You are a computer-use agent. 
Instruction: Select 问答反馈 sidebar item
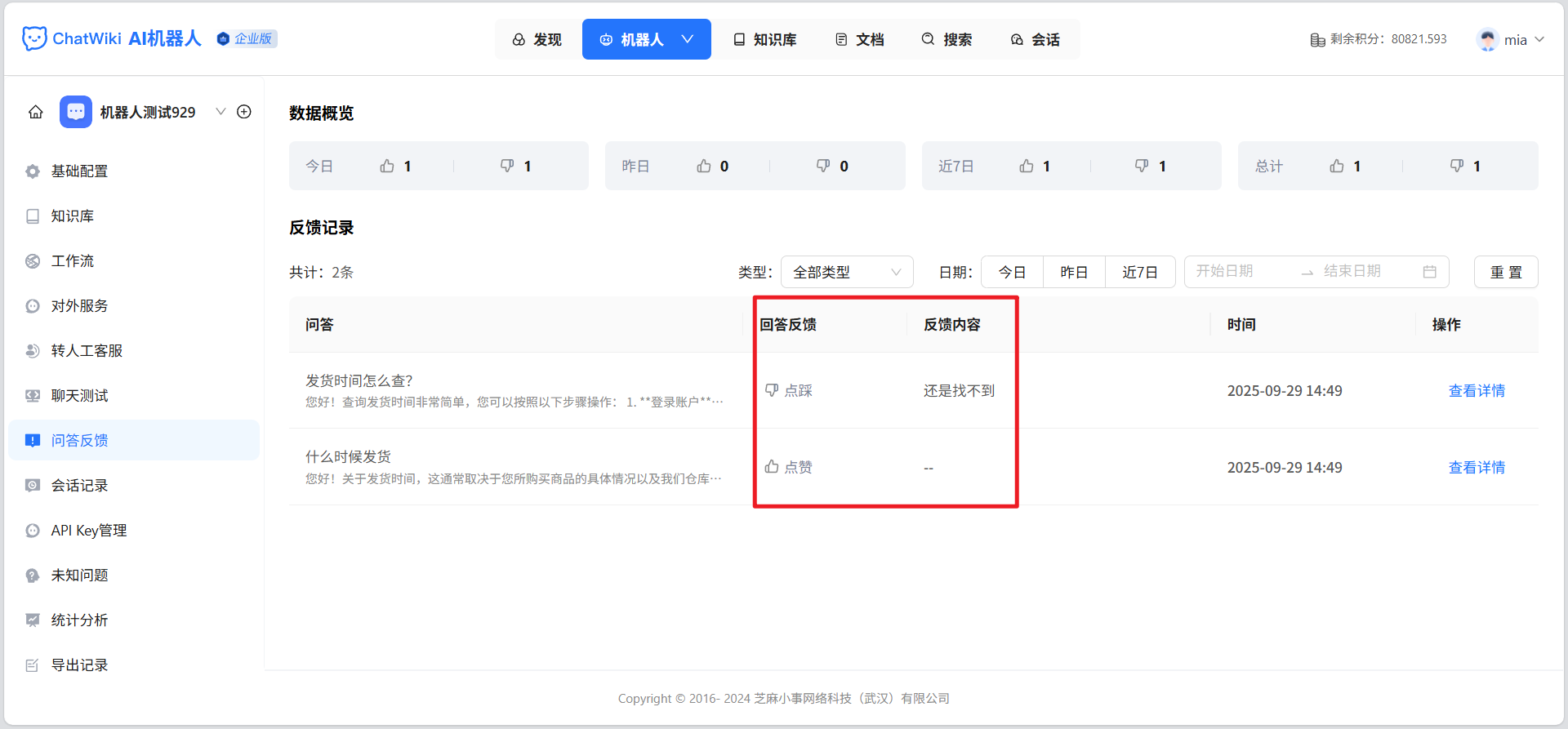click(x=135, y=440)
